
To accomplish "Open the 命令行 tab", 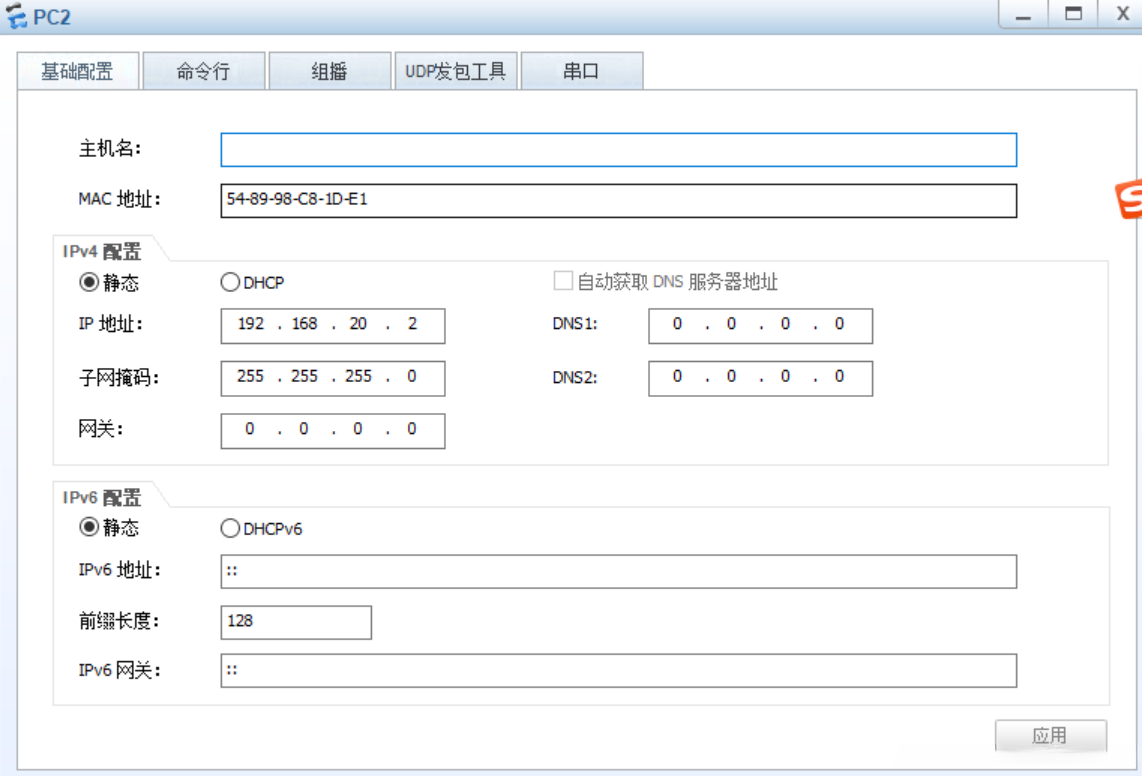I will 204,71.
